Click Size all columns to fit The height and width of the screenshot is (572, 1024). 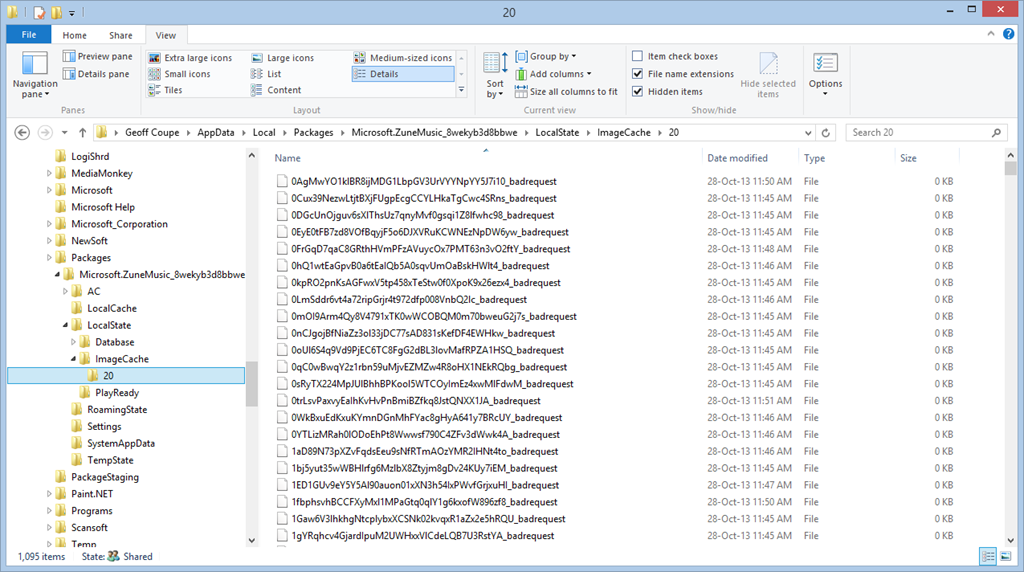point(565,91)
